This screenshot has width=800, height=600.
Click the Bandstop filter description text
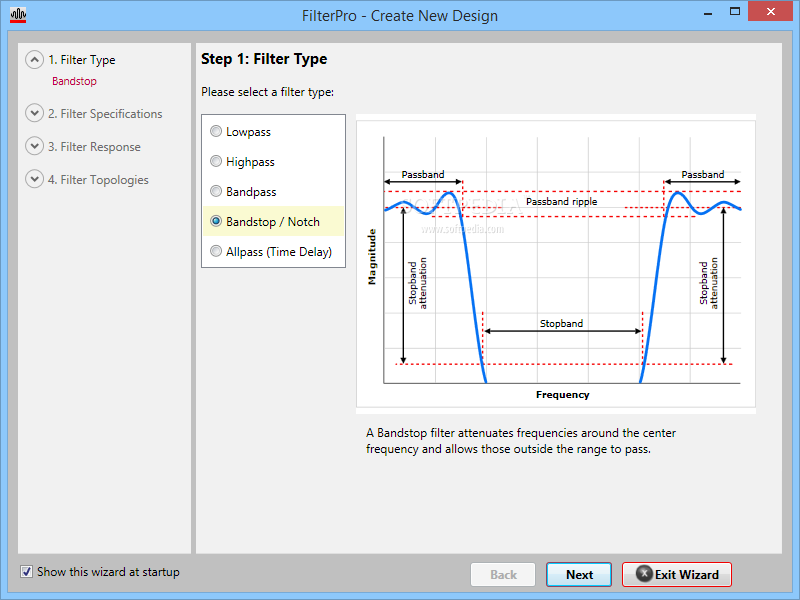pyautogui.click(x=520, y=441)
